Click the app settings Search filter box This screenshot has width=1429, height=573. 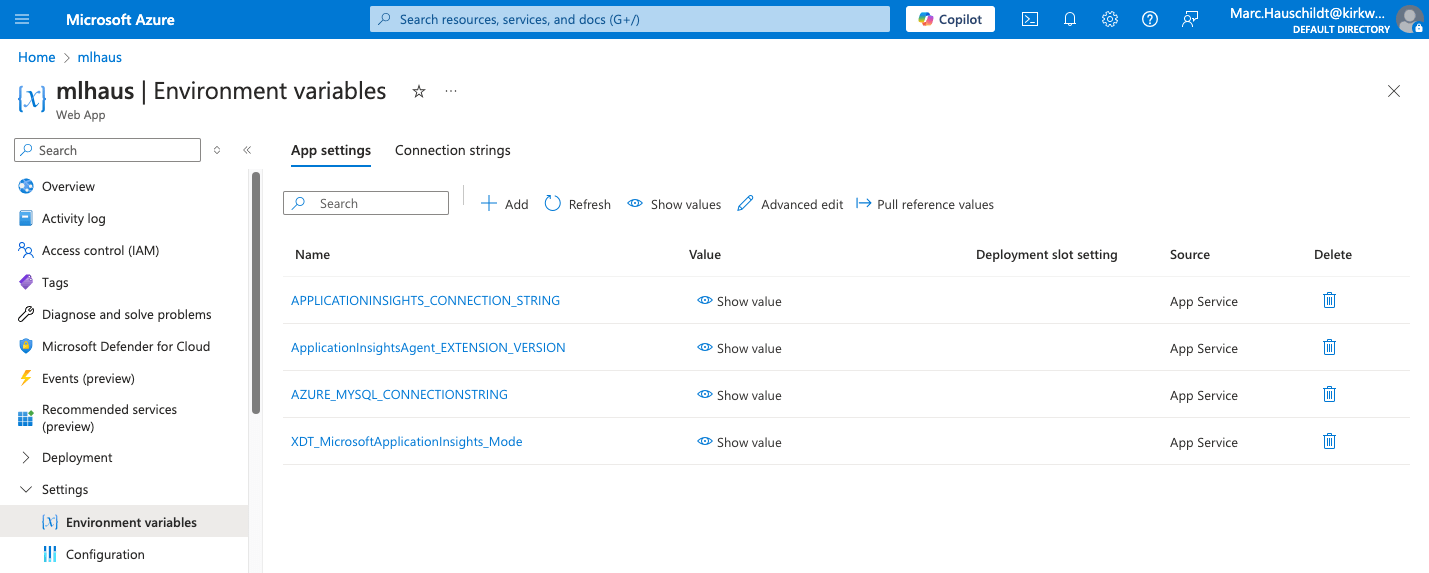coord(366,203)
